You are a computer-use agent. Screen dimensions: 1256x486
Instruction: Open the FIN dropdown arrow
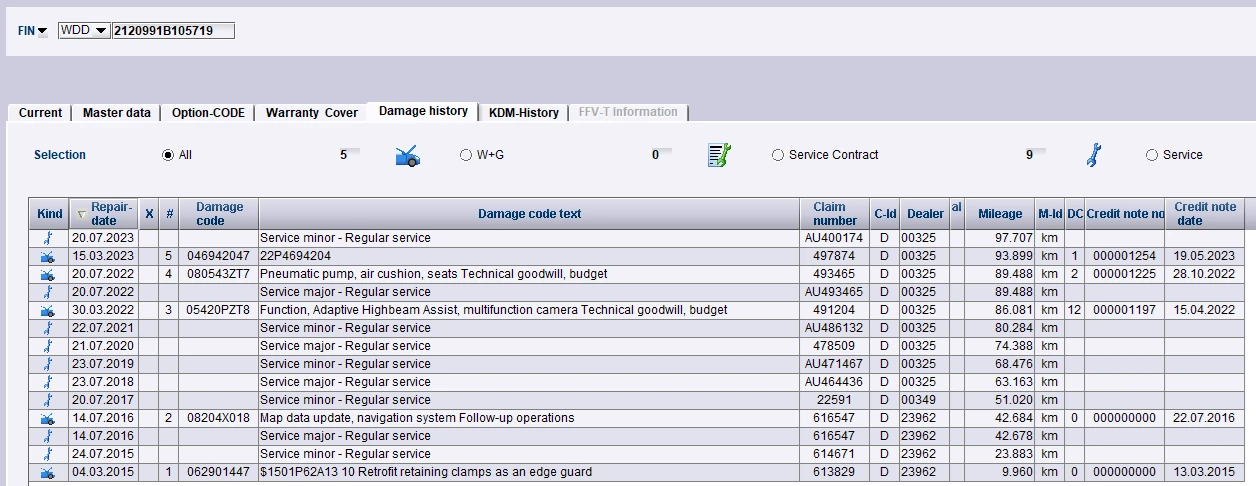click(x=43, y=31)
